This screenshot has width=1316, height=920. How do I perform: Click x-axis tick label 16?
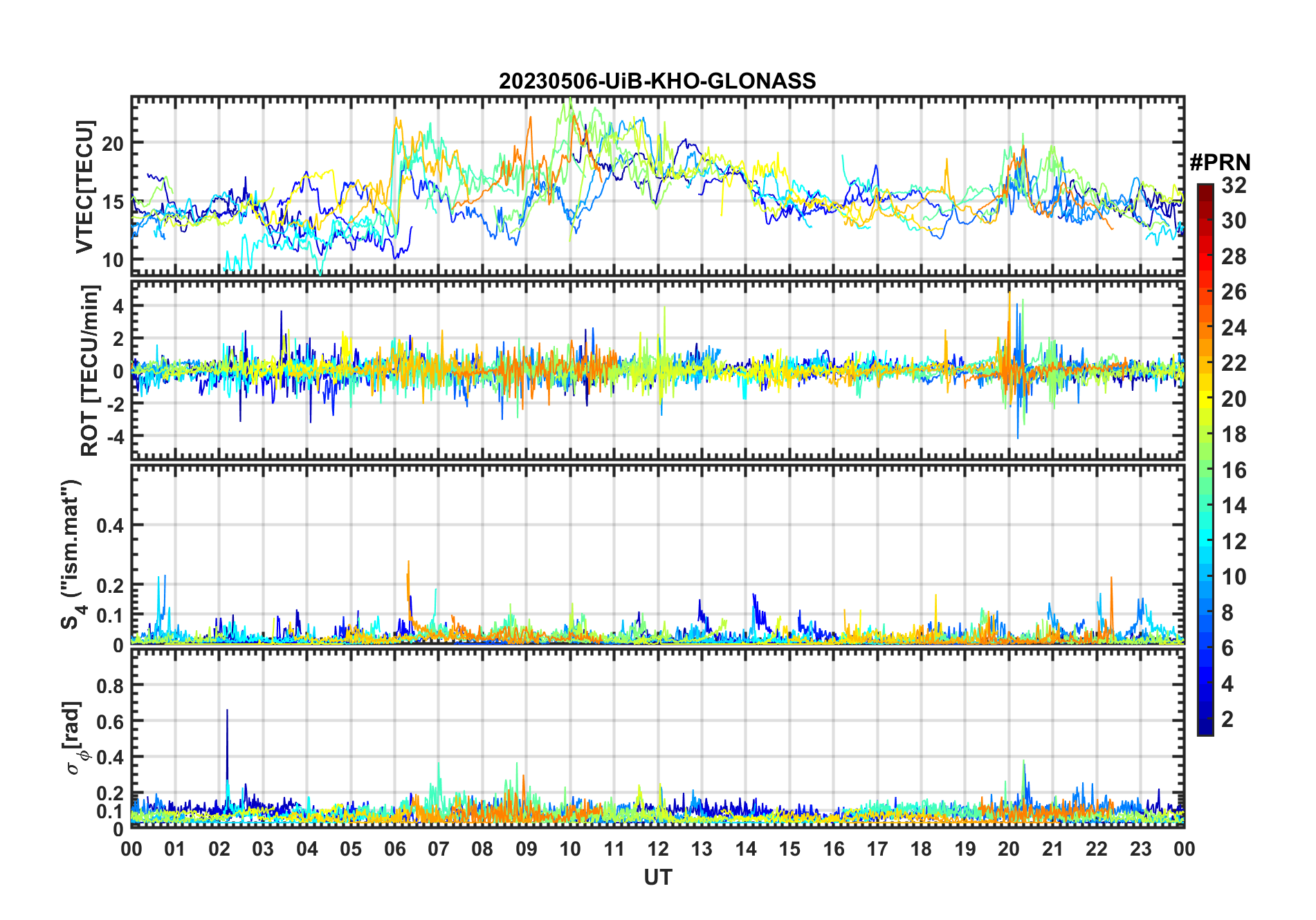coord(834,849)
